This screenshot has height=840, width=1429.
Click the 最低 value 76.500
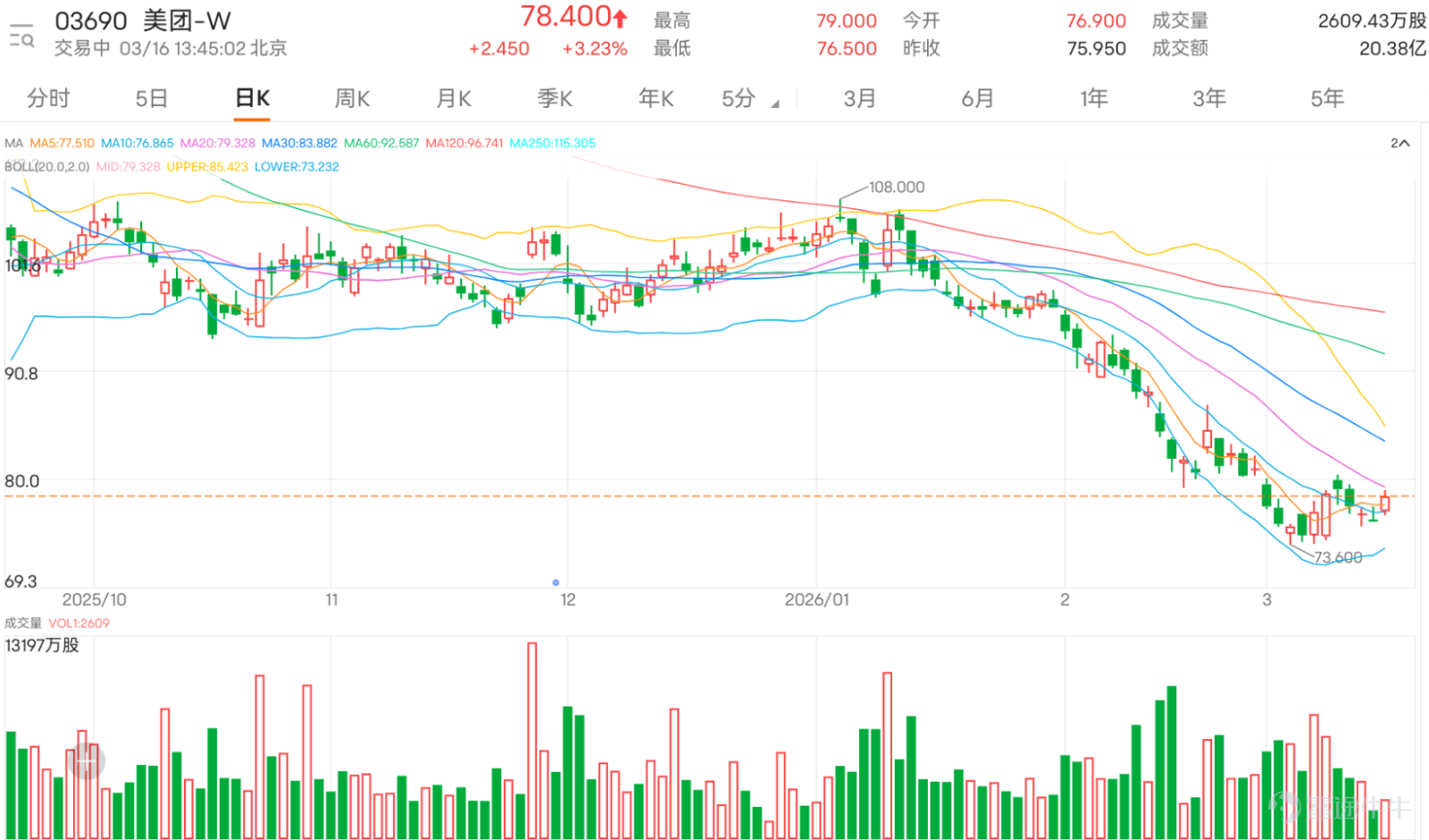[x=847, y=49]
